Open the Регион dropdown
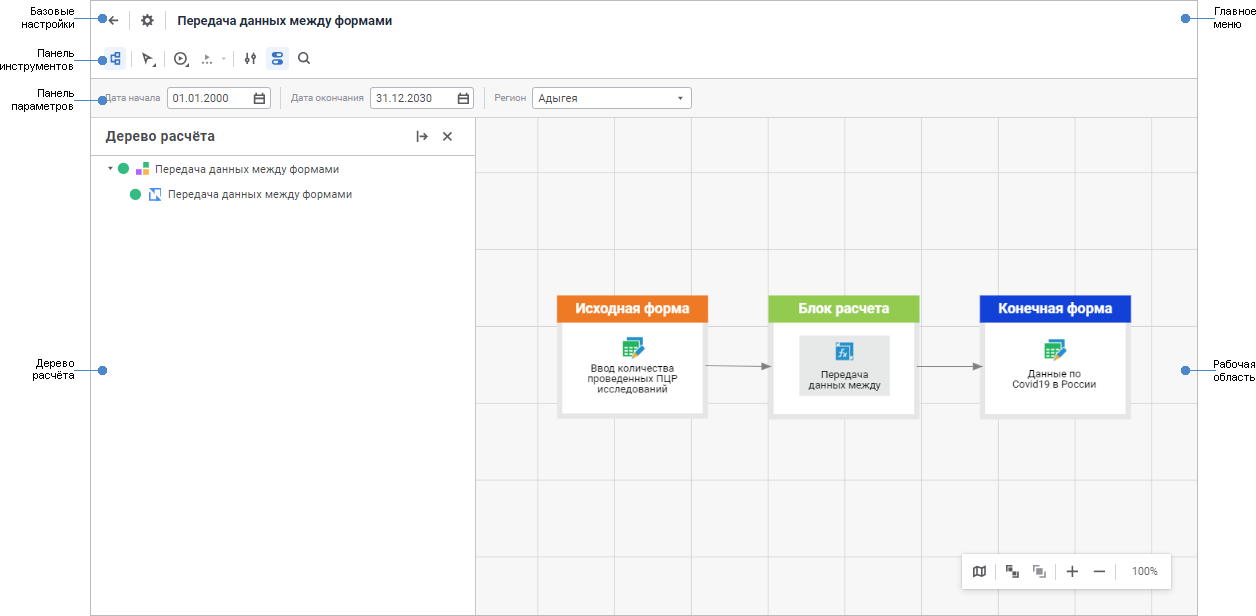The height and width of the screenshot is (616, 1256). click(x=611, y=98)
